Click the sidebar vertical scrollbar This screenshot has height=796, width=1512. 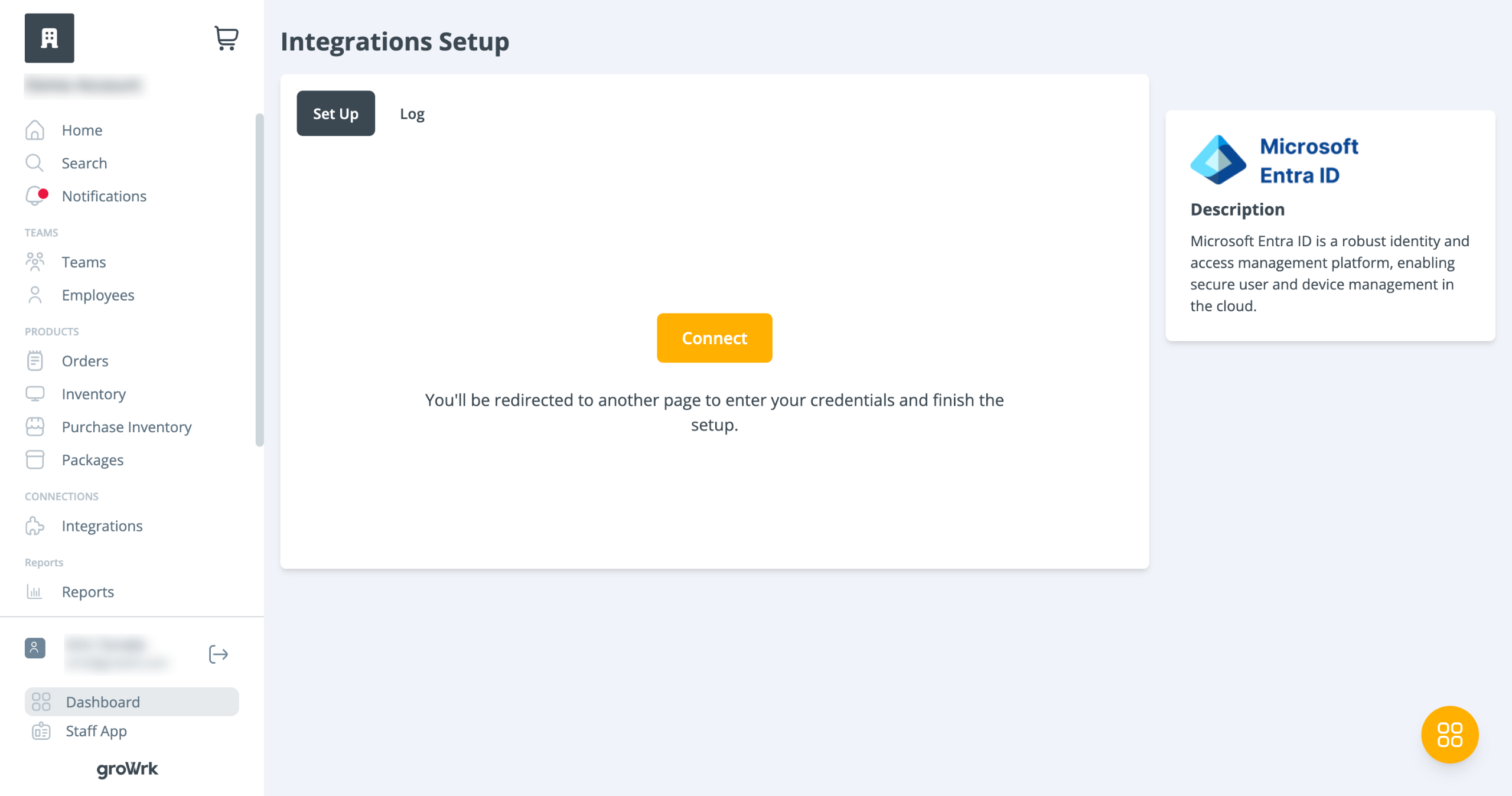[x=259, y=280]
